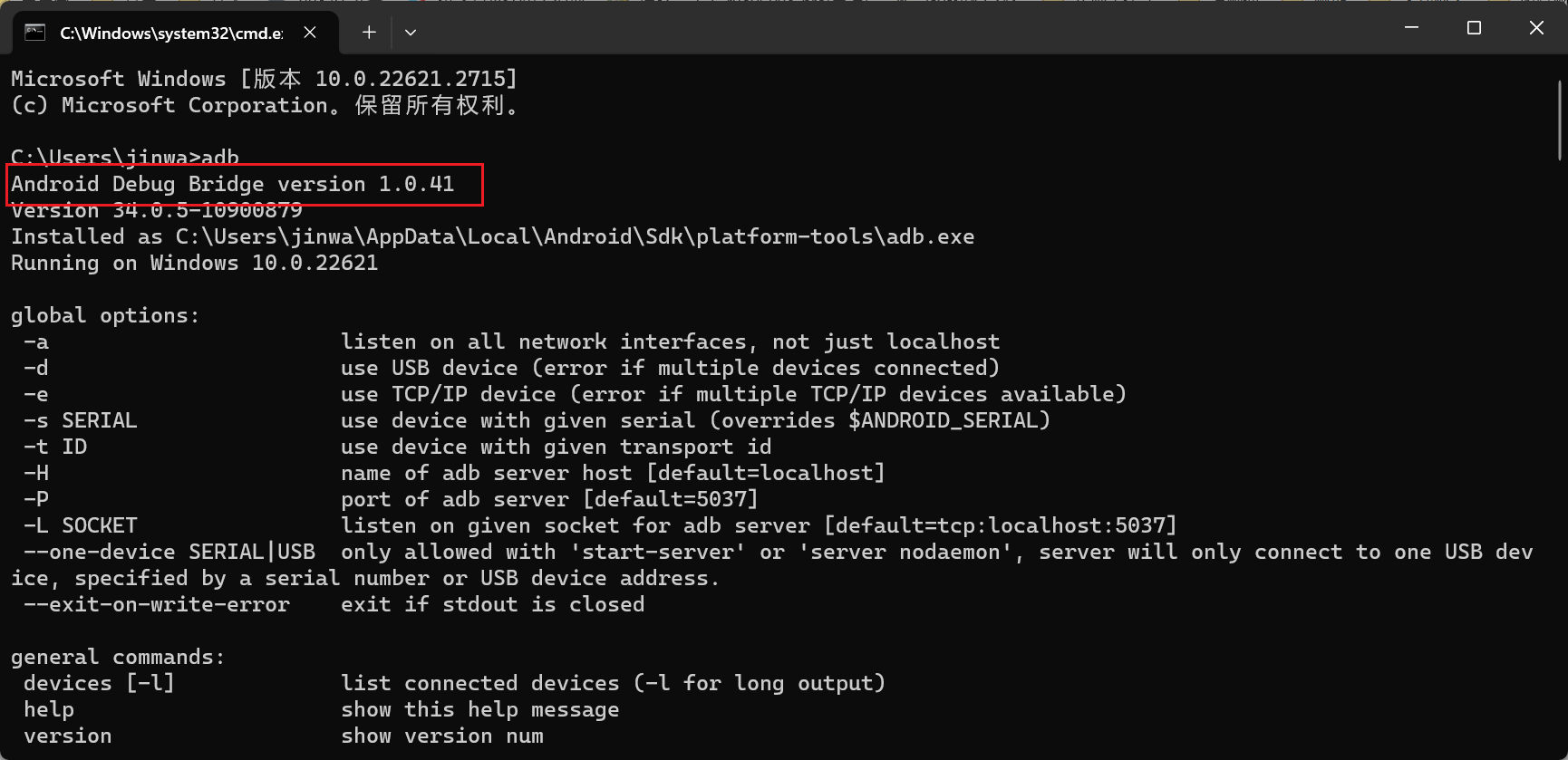Click the highlighted Android Debug Bridge version line
This screenshot has height=760, width=1568.
[233, 185]
